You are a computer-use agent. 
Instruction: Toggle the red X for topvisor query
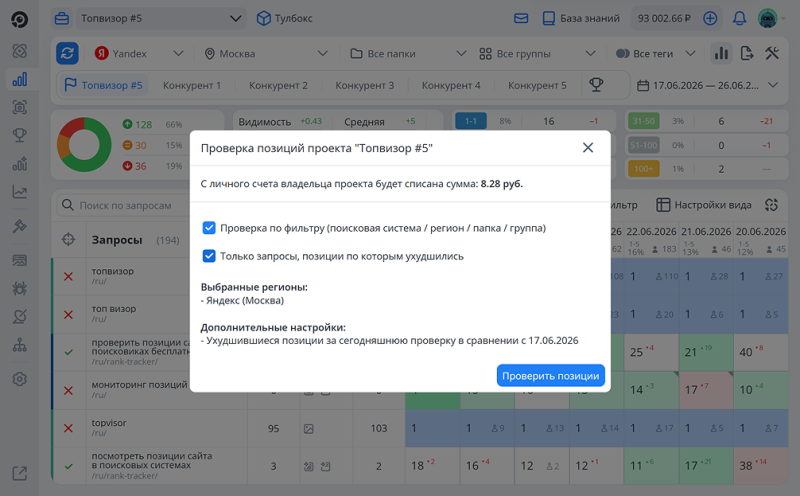[x=68, y=428]
